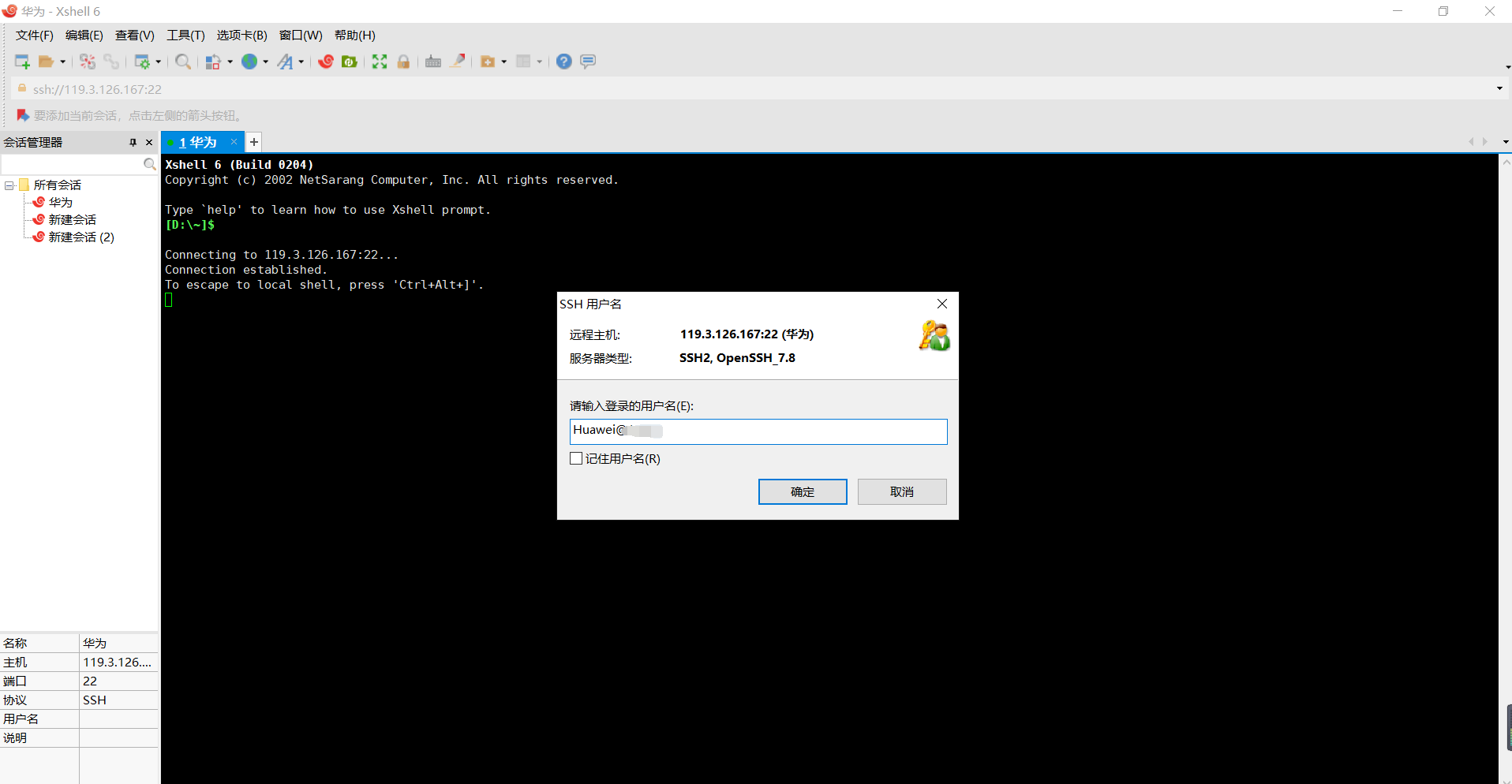Launch Xshell via red swirl toolbar icon

tap(326, 62)
